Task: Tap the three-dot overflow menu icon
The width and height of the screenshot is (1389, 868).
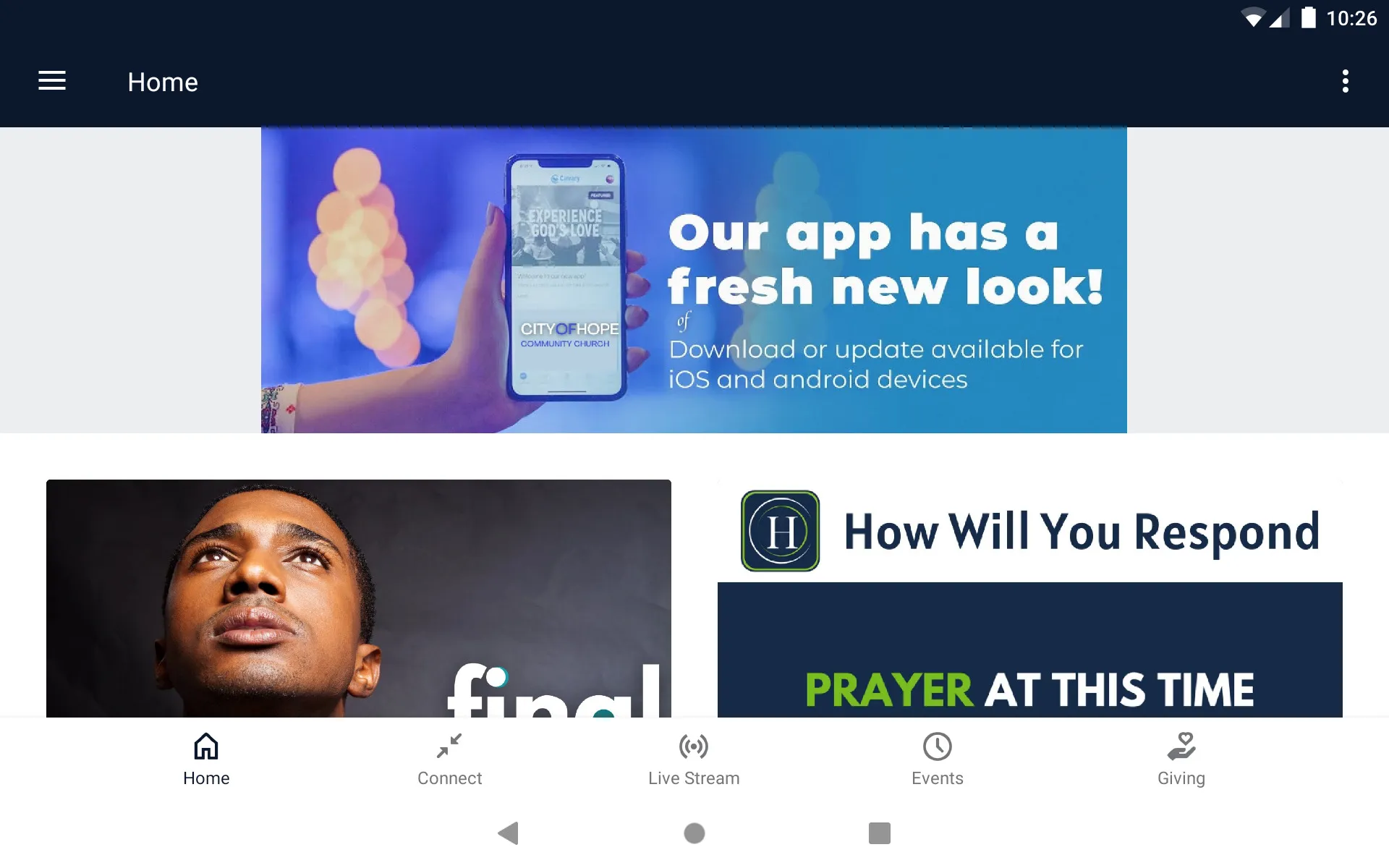Action: point(1347,82)
